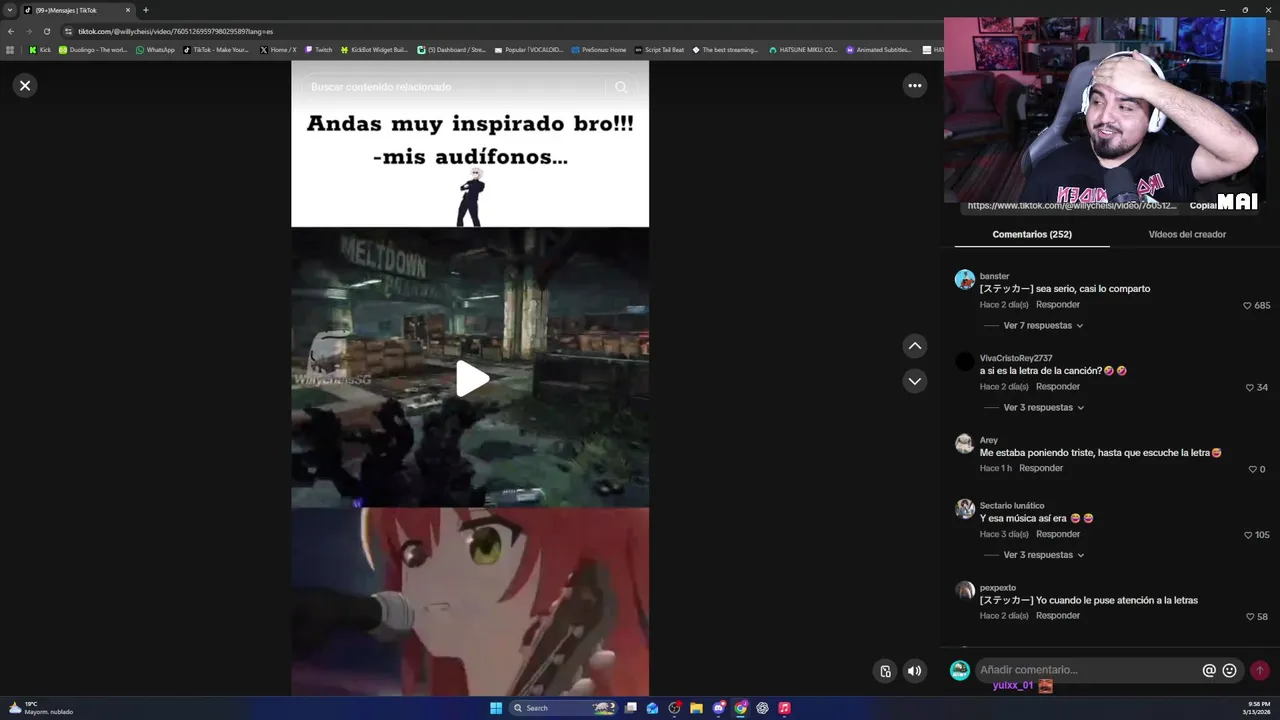Switch to the 'Videos del creador' tab
1280x720 pixels.
point(1187,234)
